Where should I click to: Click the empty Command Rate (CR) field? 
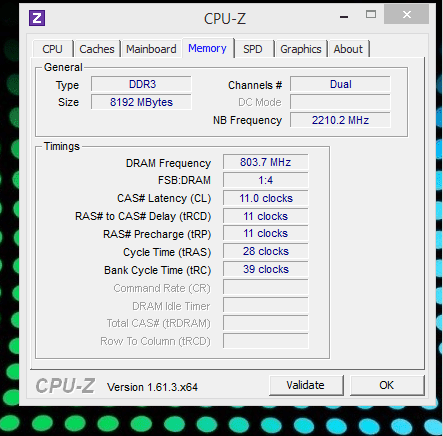click(266, 287)
